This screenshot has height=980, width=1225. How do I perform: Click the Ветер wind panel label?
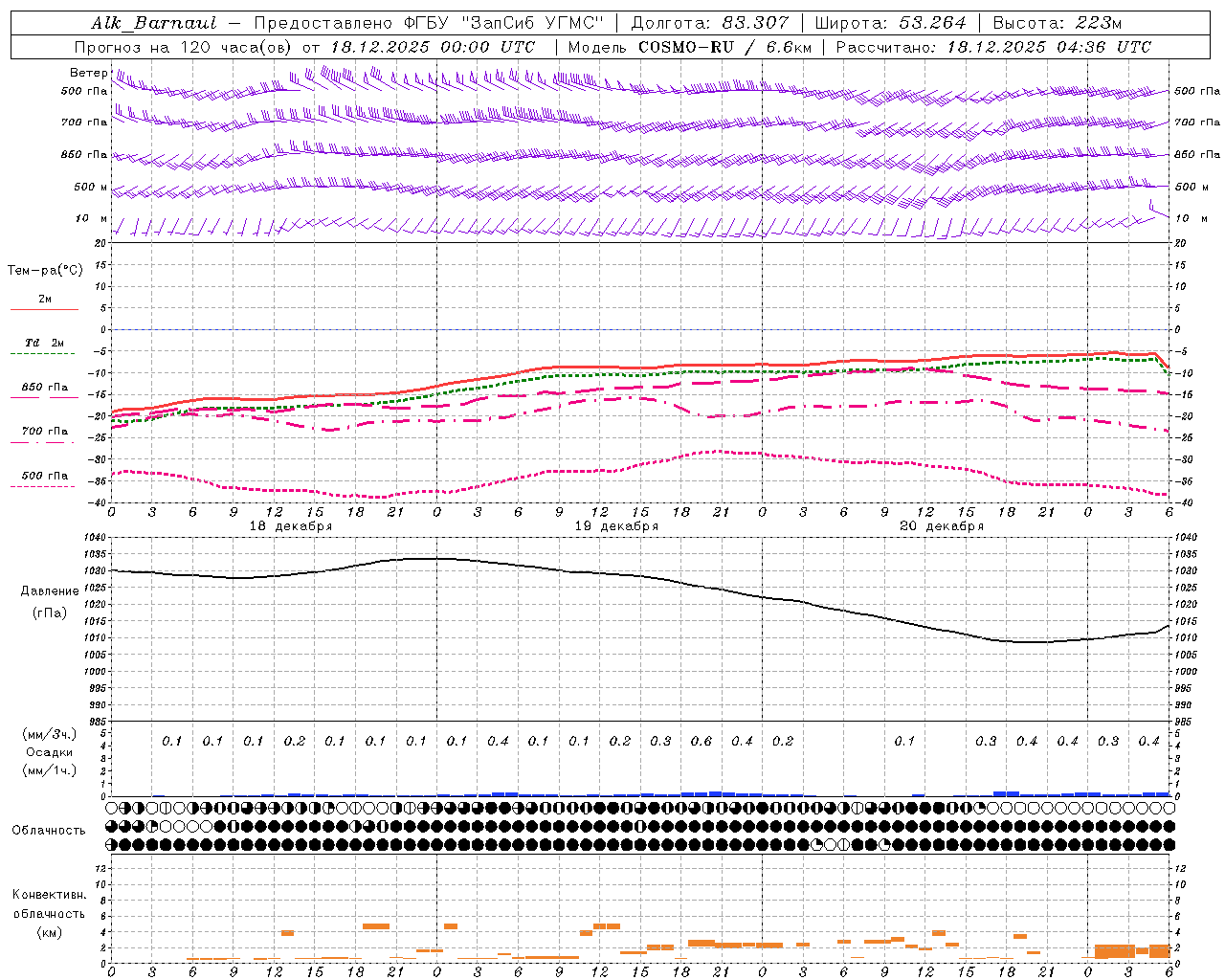tap(89, 73)
